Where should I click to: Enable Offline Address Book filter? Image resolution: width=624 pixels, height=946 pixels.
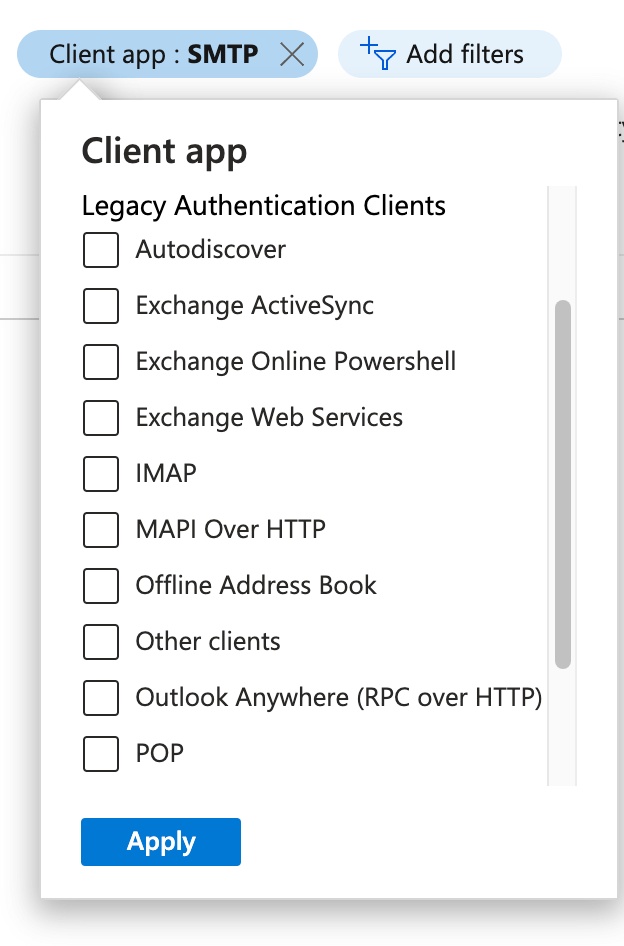pyautogui.click(x=101, y=585)
